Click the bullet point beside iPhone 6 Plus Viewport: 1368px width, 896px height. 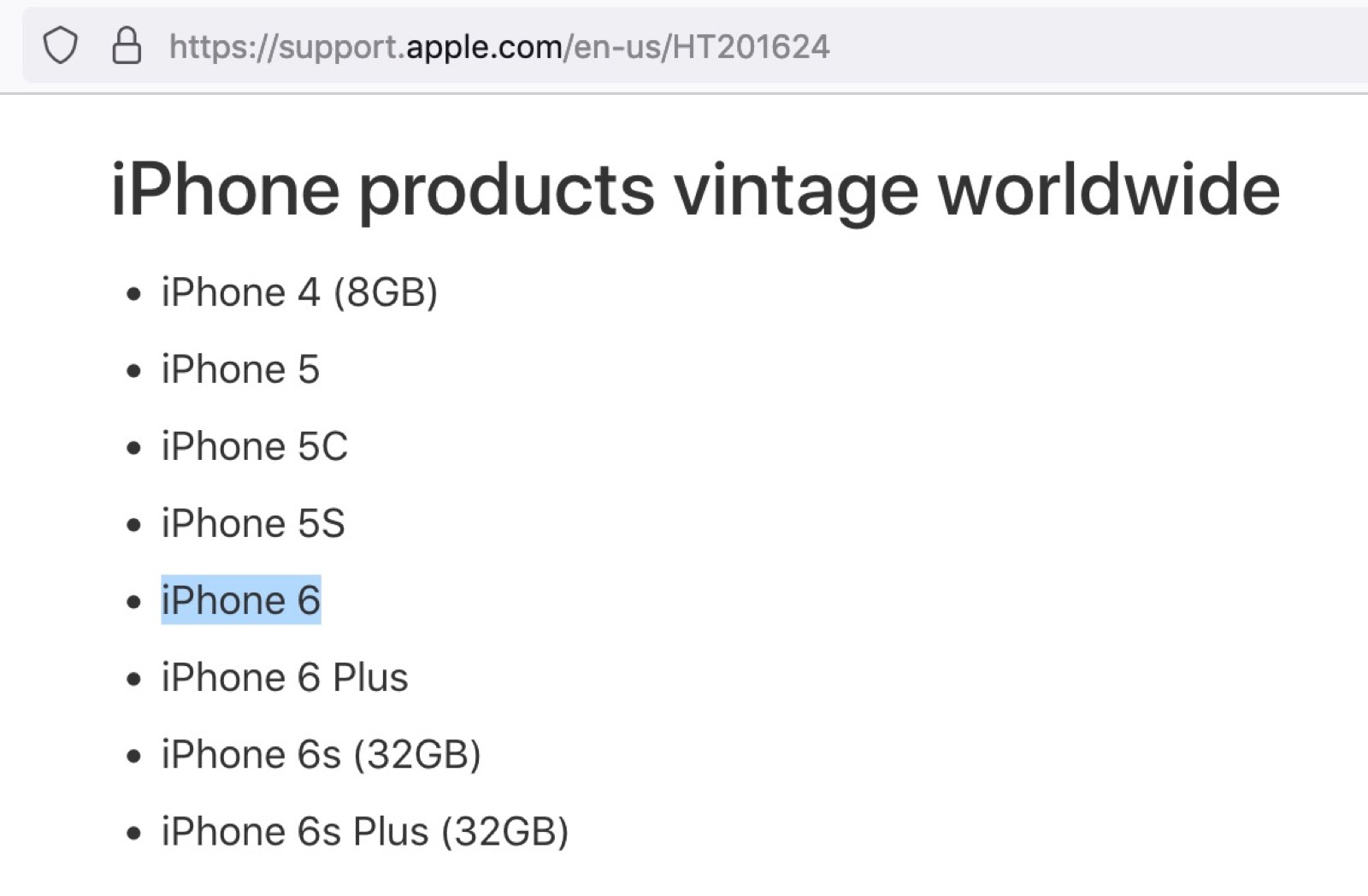133,680
